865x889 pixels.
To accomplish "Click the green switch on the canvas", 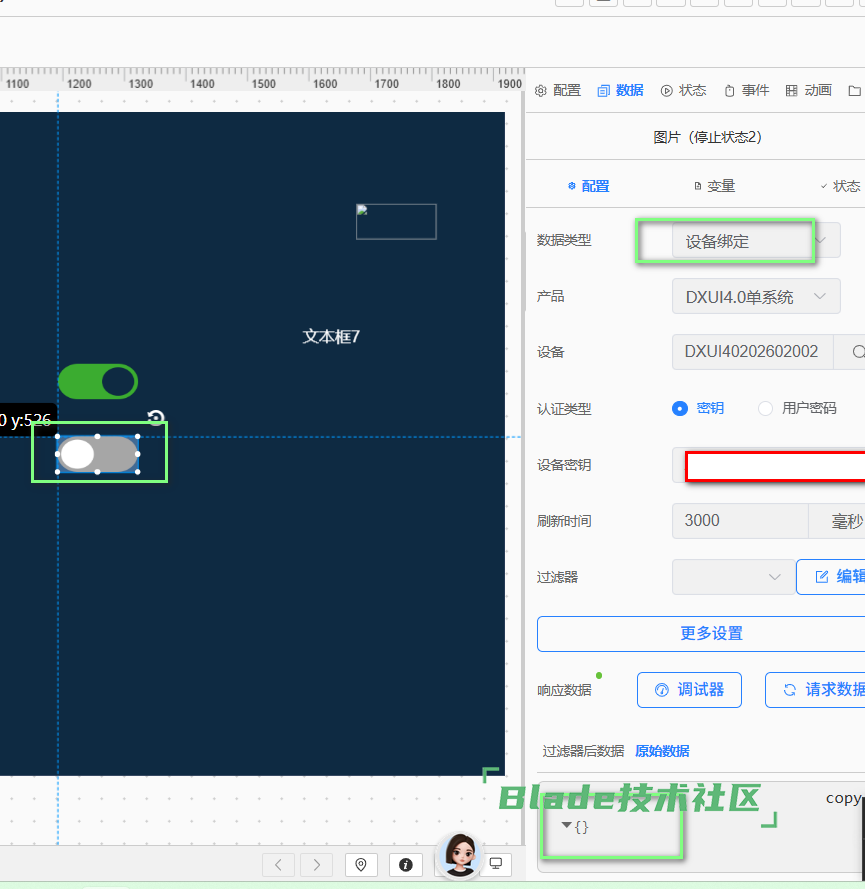I will coord(97,381).
